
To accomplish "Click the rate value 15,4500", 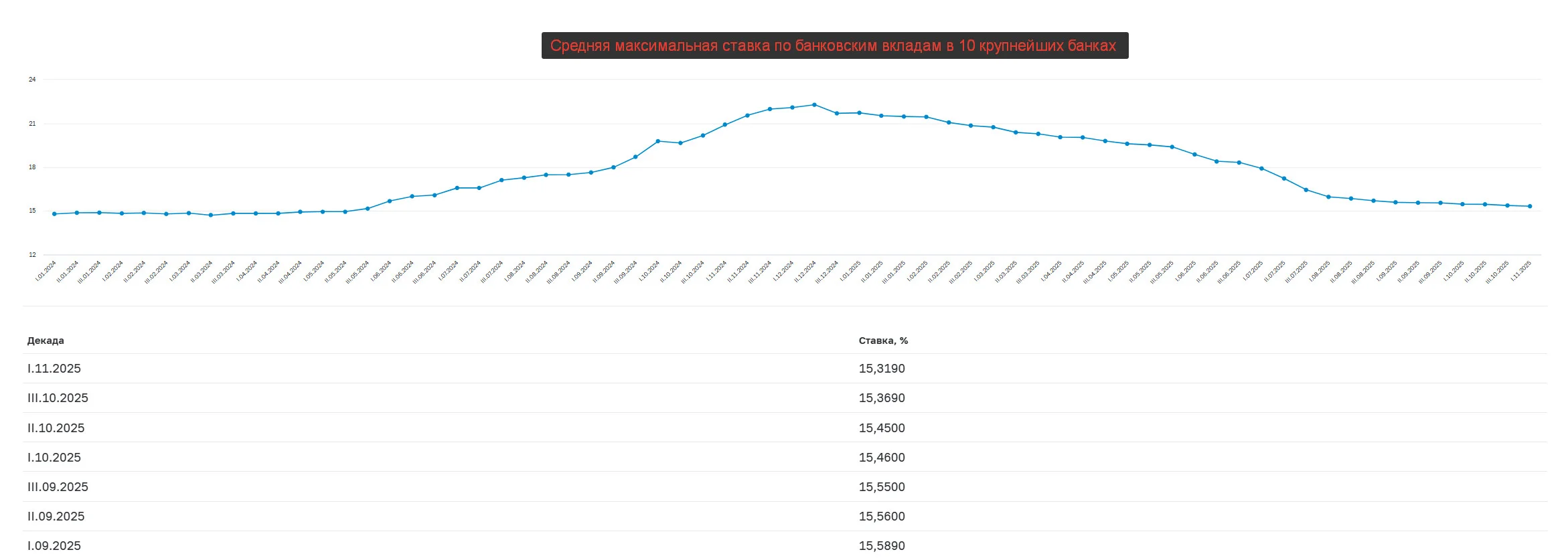I will coord(882,428).
